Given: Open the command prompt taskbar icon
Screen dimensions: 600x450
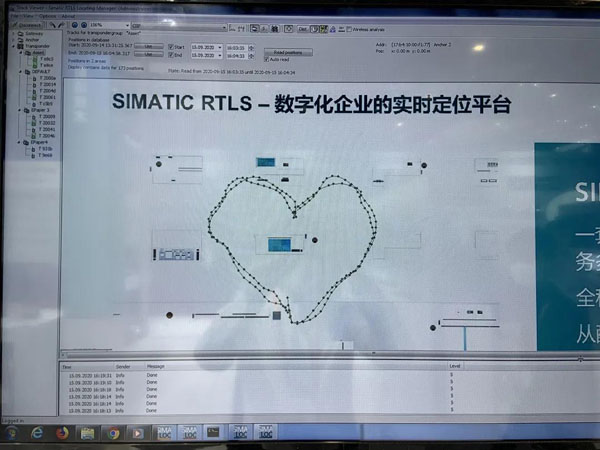Looking at the screenshot, I should tap(212, 432).
